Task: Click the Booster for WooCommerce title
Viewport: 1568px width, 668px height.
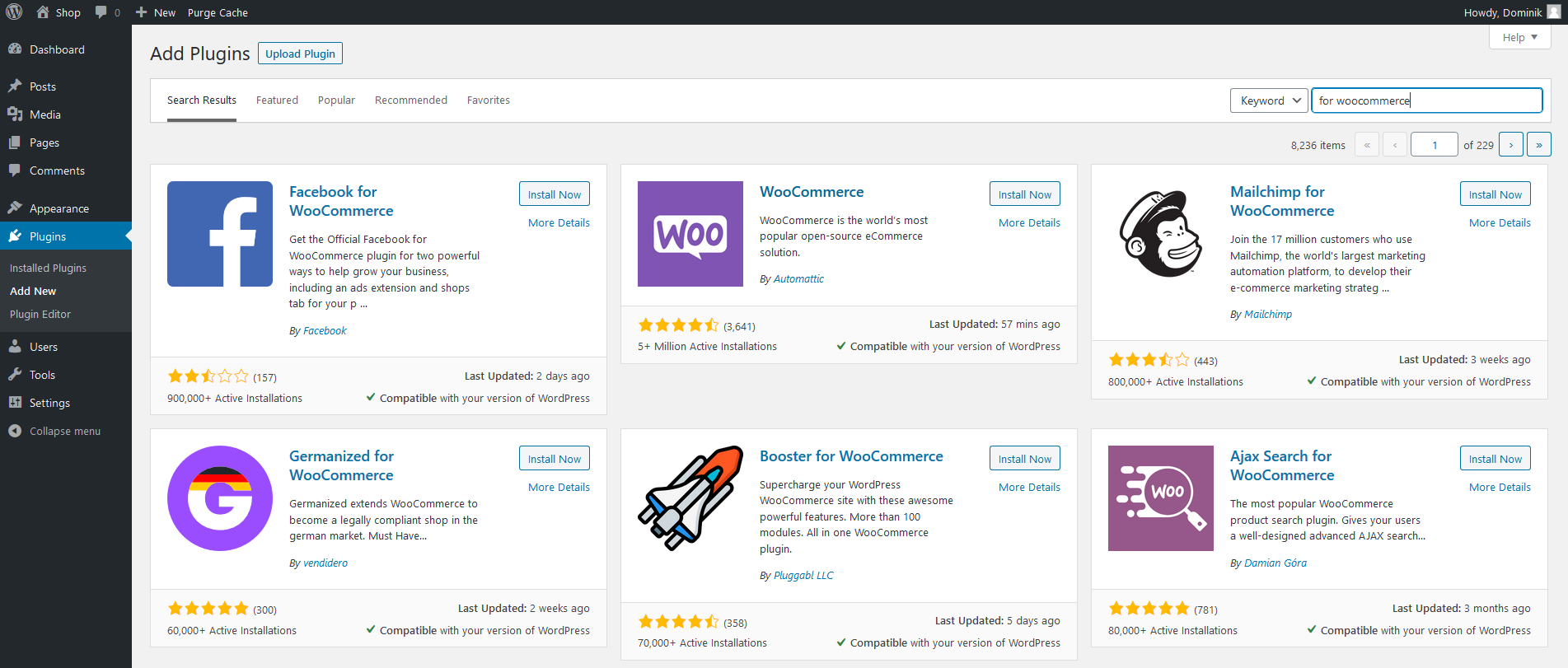Action: click(851, 456)
